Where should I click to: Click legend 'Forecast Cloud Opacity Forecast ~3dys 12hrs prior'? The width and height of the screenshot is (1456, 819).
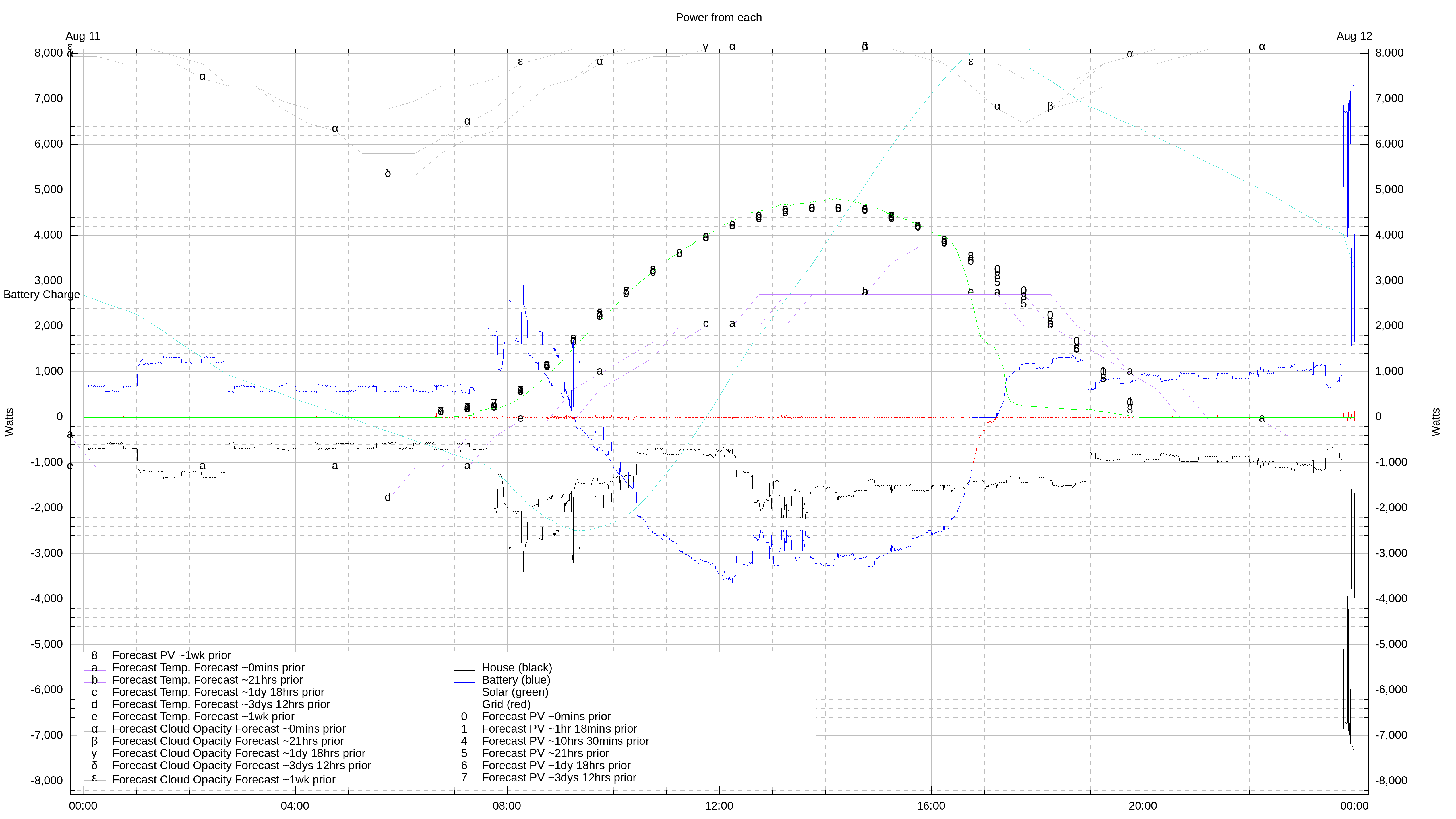click(241, 765)
